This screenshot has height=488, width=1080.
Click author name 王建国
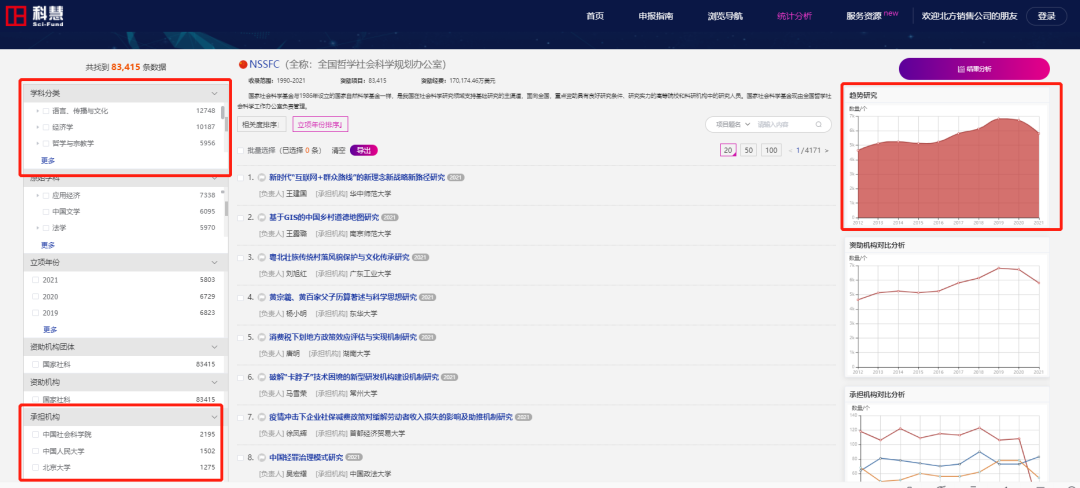coord(296,193)
